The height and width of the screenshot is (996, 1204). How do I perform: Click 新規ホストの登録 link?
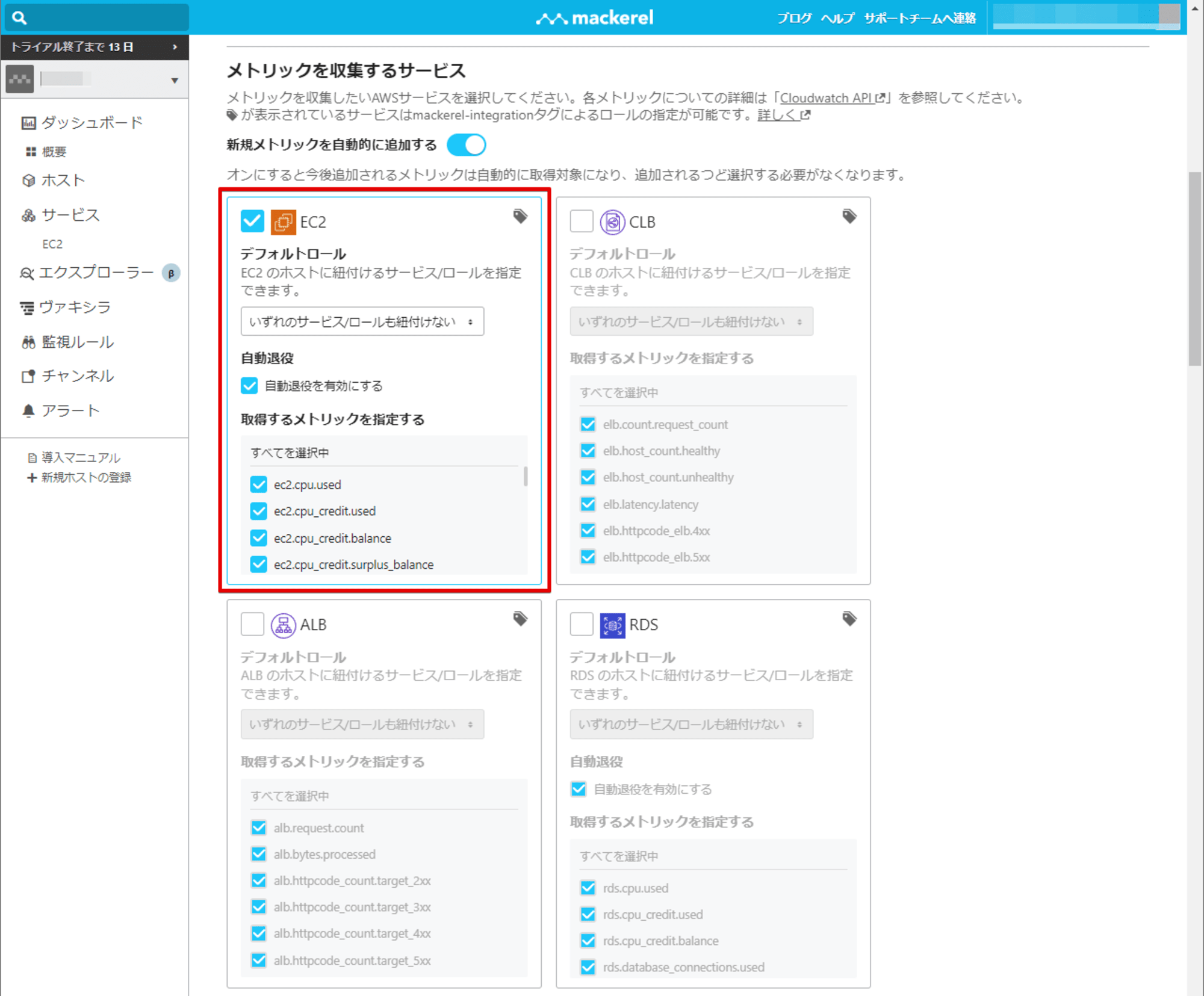pos(86,478)
